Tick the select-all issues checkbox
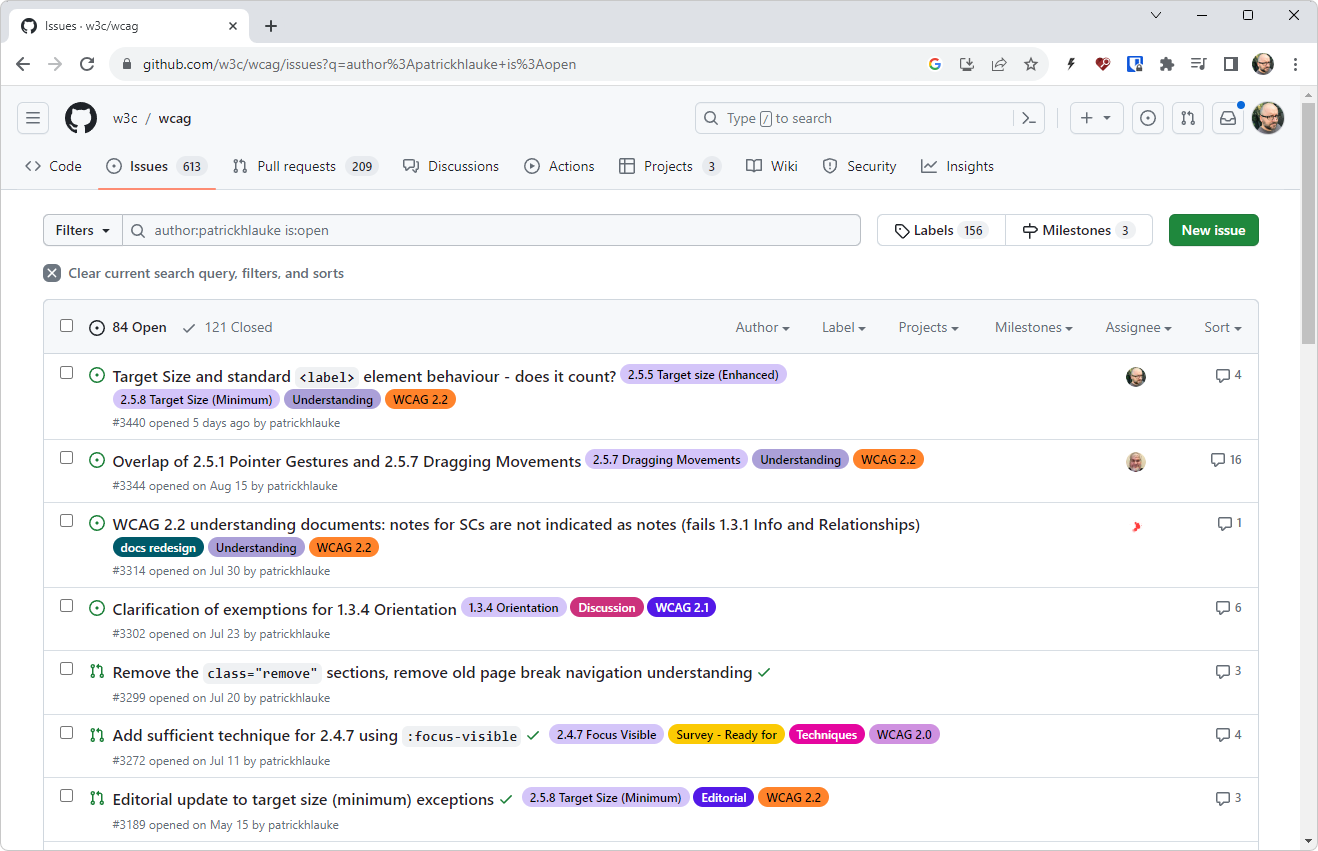The image size is (1318, 851). (x=67, y=326)
